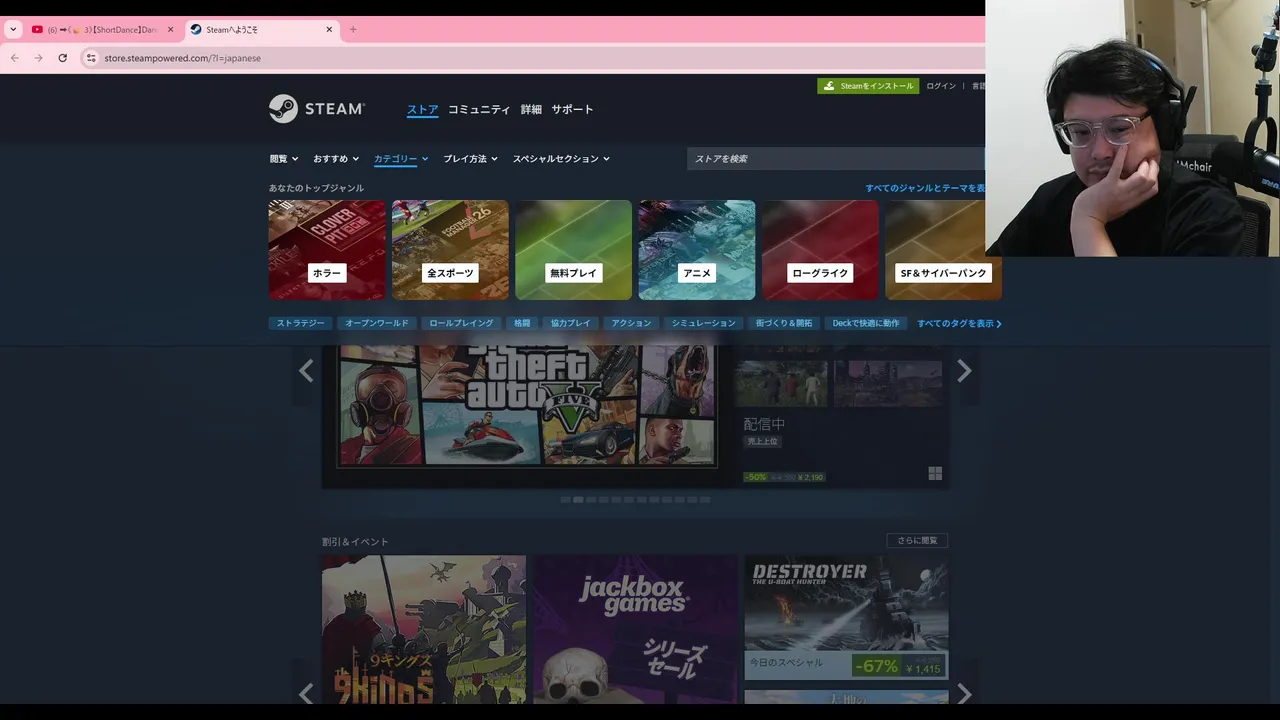Expand the 閲覧 dropdown

point(284,159)
